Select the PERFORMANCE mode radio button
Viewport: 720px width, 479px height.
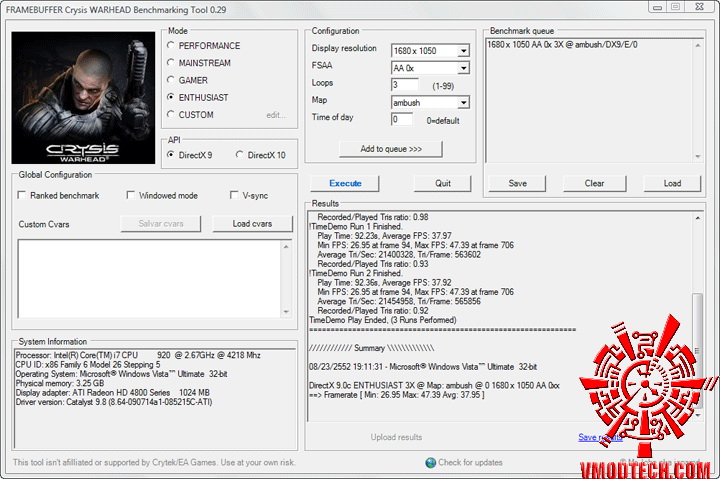pyautogui.click(x=171, y=45)
